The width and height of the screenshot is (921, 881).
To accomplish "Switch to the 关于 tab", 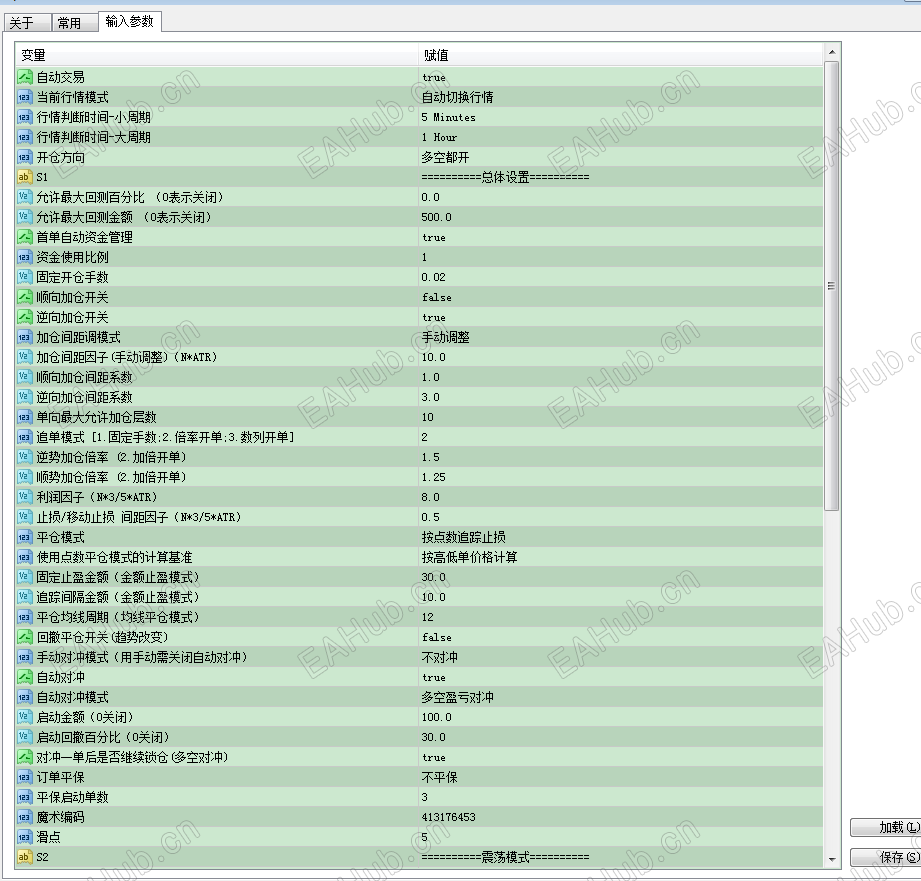I will point(27,23).
